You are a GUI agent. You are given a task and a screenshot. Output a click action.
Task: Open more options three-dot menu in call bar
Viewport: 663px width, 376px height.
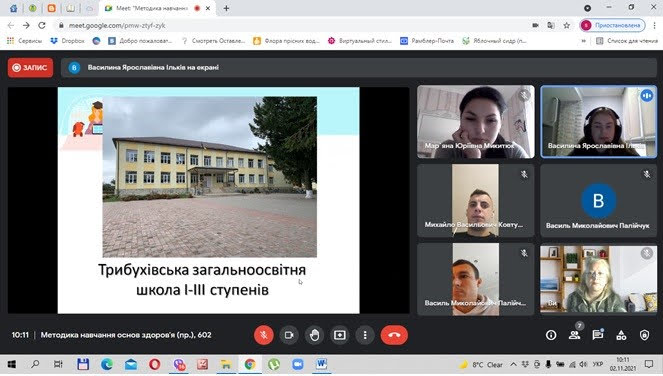click(x=365, y=335)
